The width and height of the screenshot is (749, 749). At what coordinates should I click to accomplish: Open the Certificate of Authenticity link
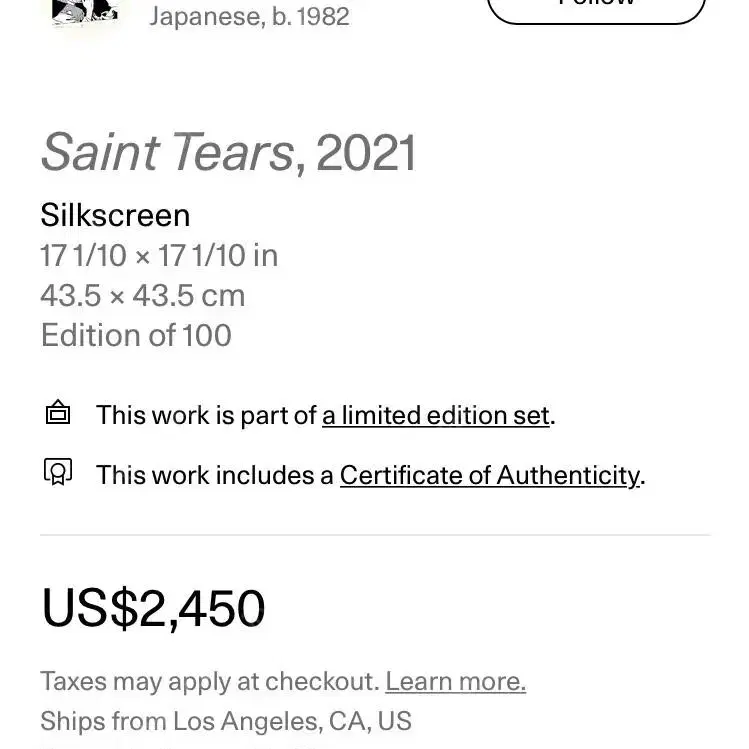[490, 475]
